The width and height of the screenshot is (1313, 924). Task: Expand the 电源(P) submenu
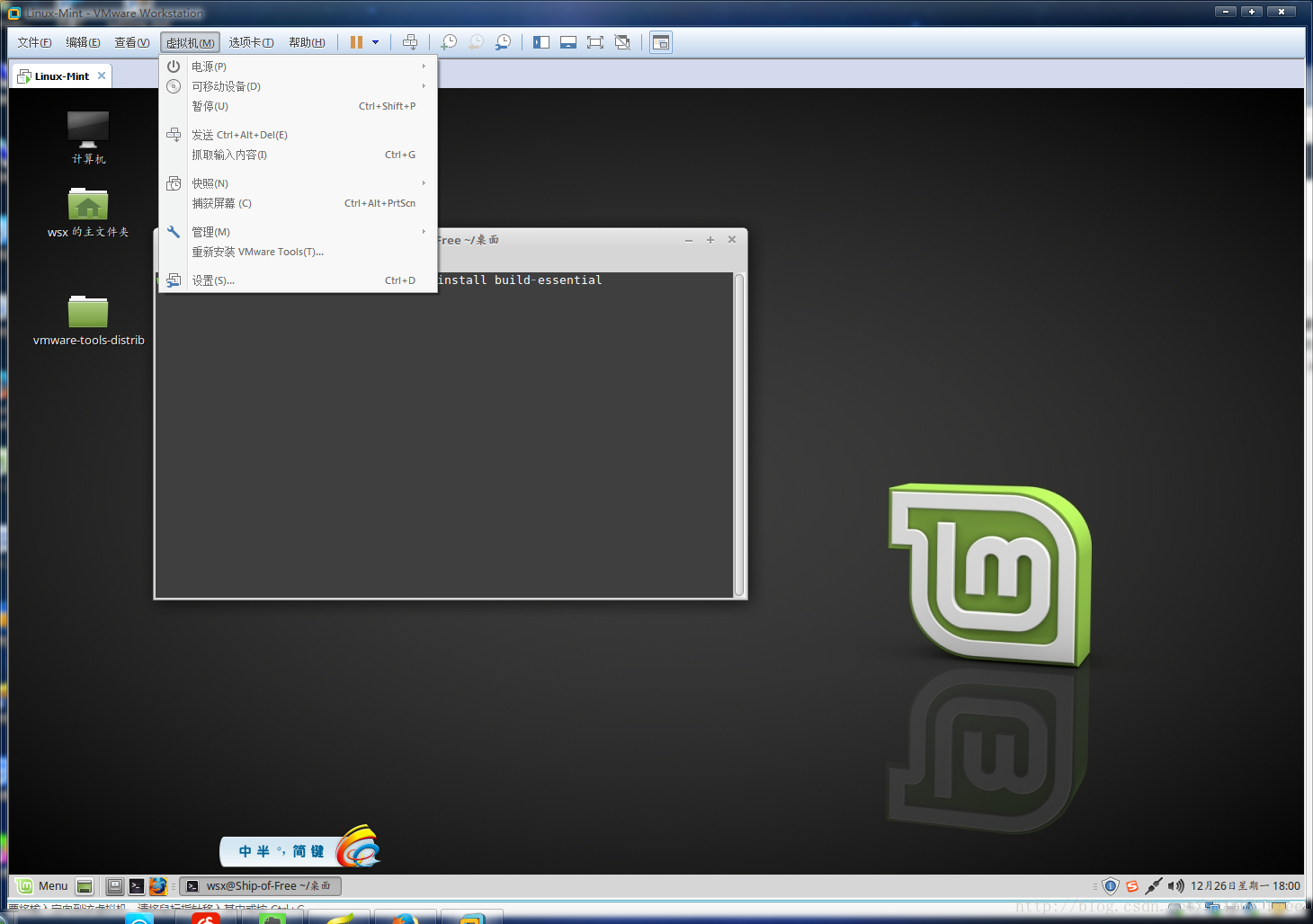tap(298, 67)
